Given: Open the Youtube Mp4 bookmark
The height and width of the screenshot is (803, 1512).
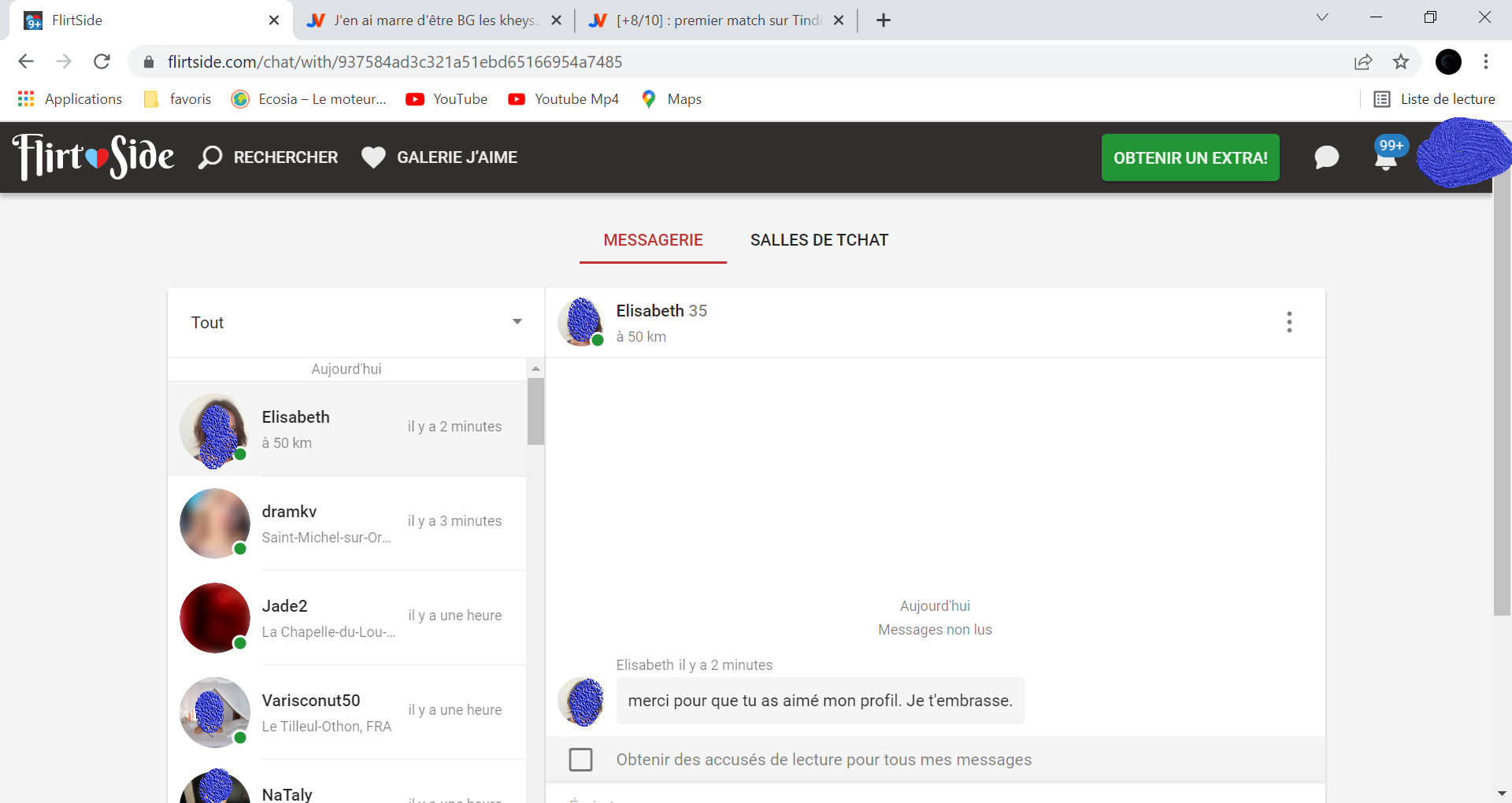Looking at the screenshot, I should pyautogui.click(x=564, y=99).
